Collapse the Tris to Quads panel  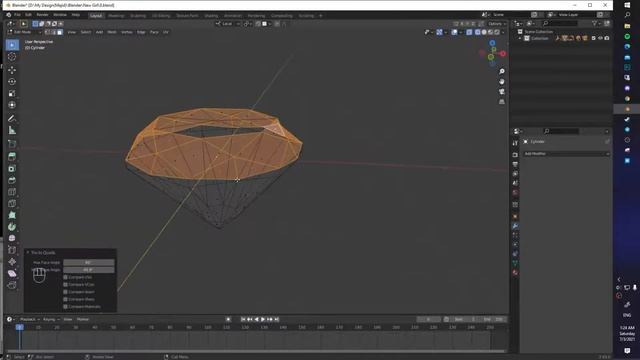28,253
